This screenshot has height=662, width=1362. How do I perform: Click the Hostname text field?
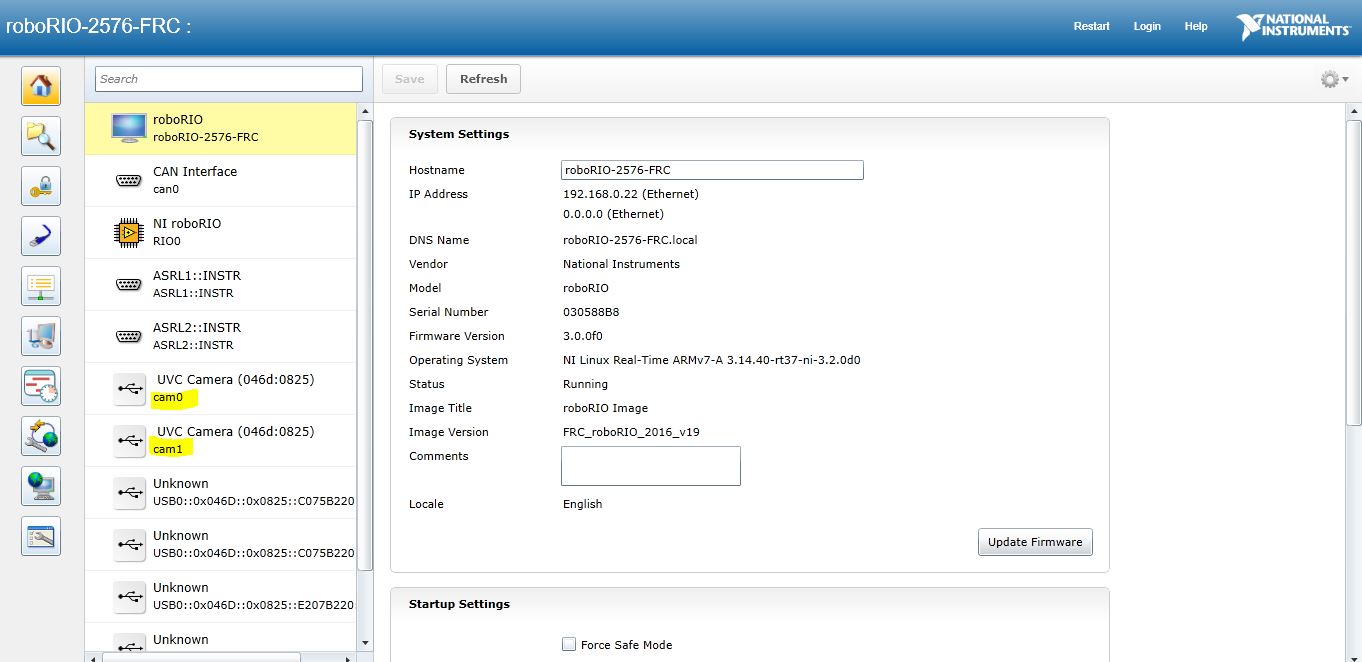pos(712,170)
